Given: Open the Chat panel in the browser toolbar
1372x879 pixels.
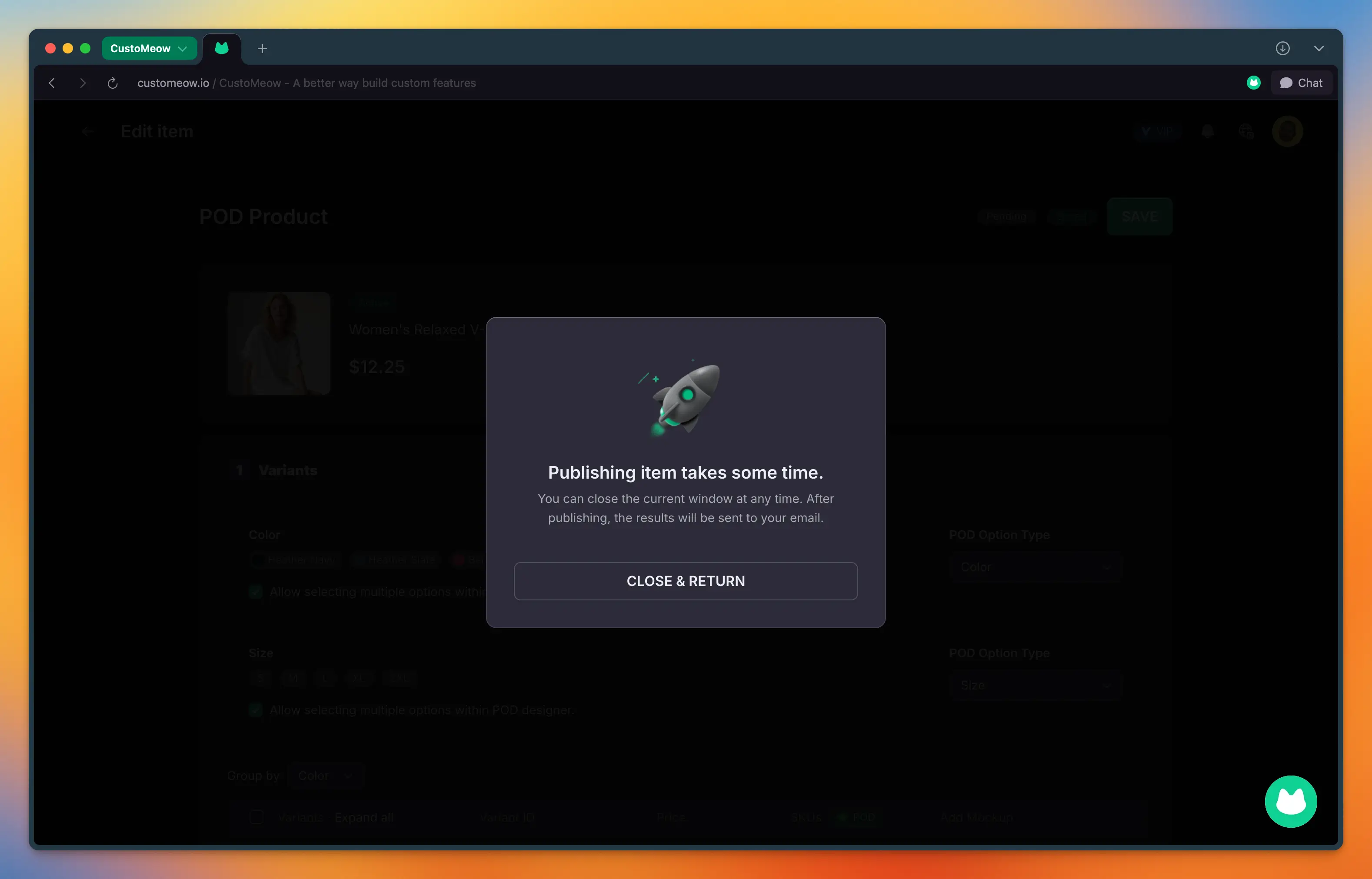Looking at the screenshot, I should click(1301, 83).
